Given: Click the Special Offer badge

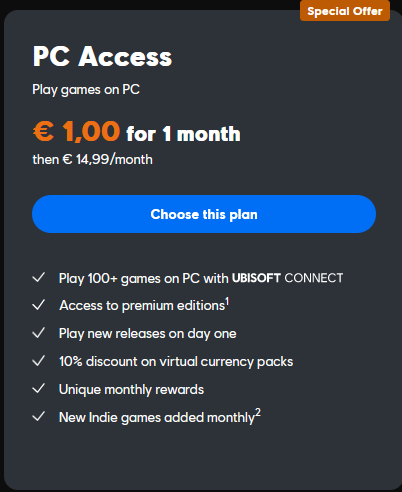Looking at the screenshot, I should [x=345, y=11].
